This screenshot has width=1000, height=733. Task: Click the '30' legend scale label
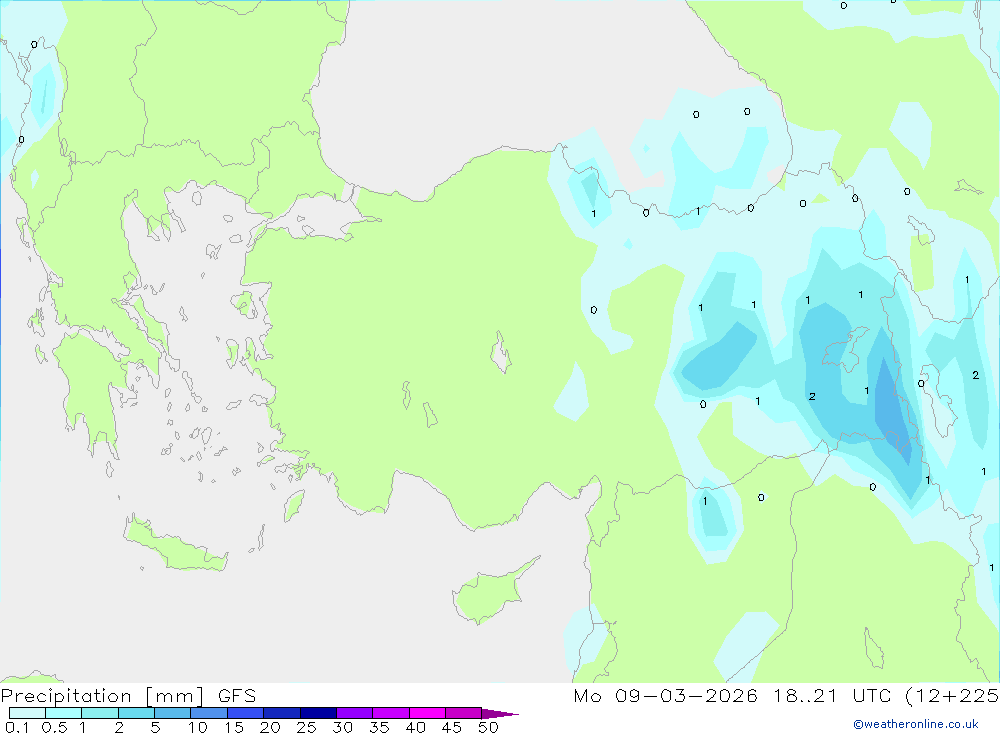(x=342, y=727)
